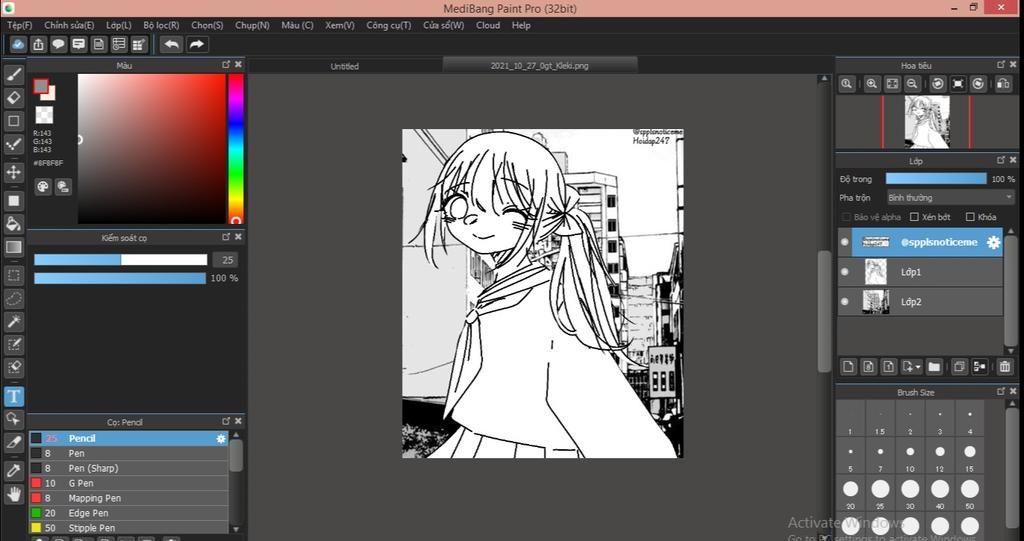Image resolution: width=1024 pixels, height=541 pixels.
Task: Select the Select Eraser tool
Action: tap(14, 368)
